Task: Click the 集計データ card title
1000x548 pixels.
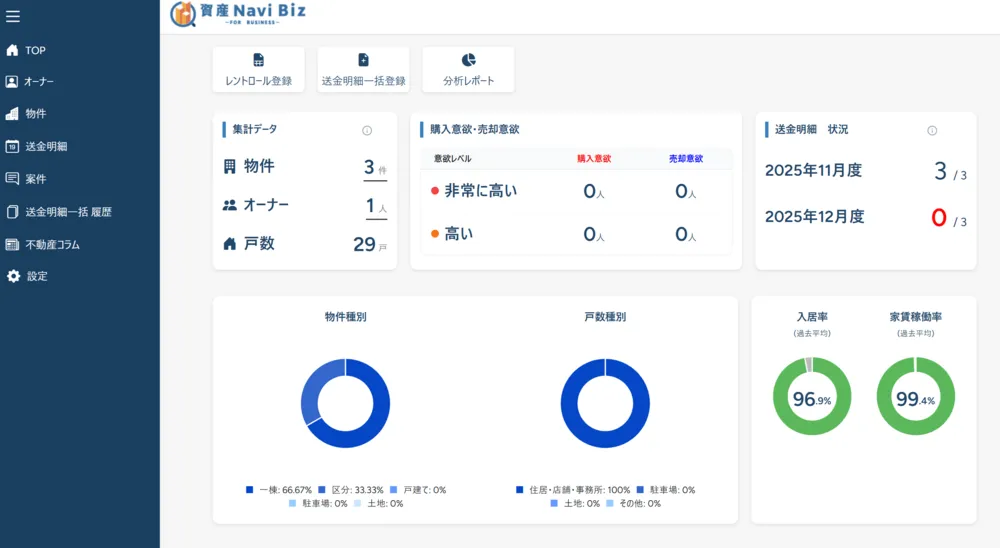Action: point(254,130)
